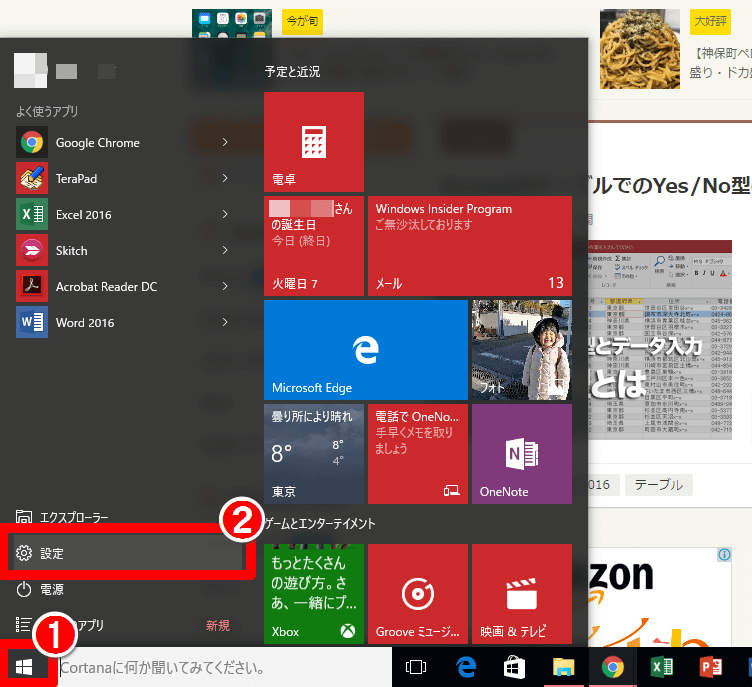The width and height of the screenshot is (752, 687).
Task: Click the ゲームとエンターテイメント group heading
Action: tap(320, 523)
